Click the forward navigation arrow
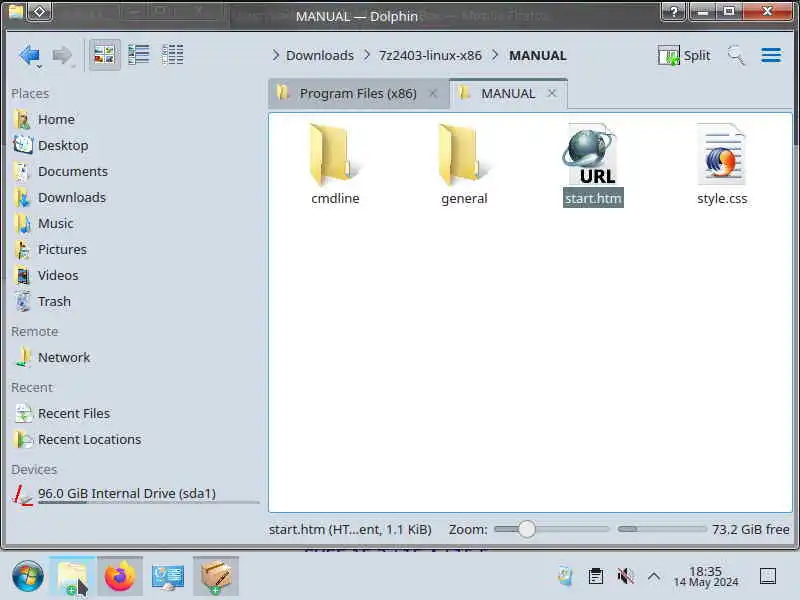The width and height of the screenshot is (800, 600). click(62, 55)
